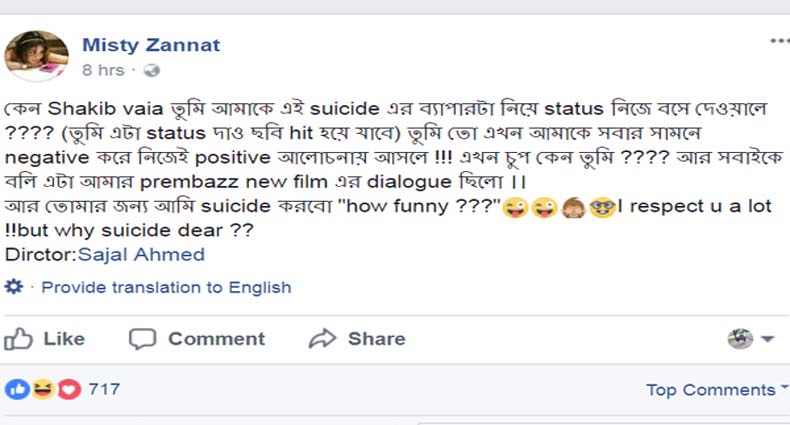Click Misty Zannat's profile picture
Image resolution: width=790 pixels, height=425 pixels.
pyautogui.click(x=36, y=55)
